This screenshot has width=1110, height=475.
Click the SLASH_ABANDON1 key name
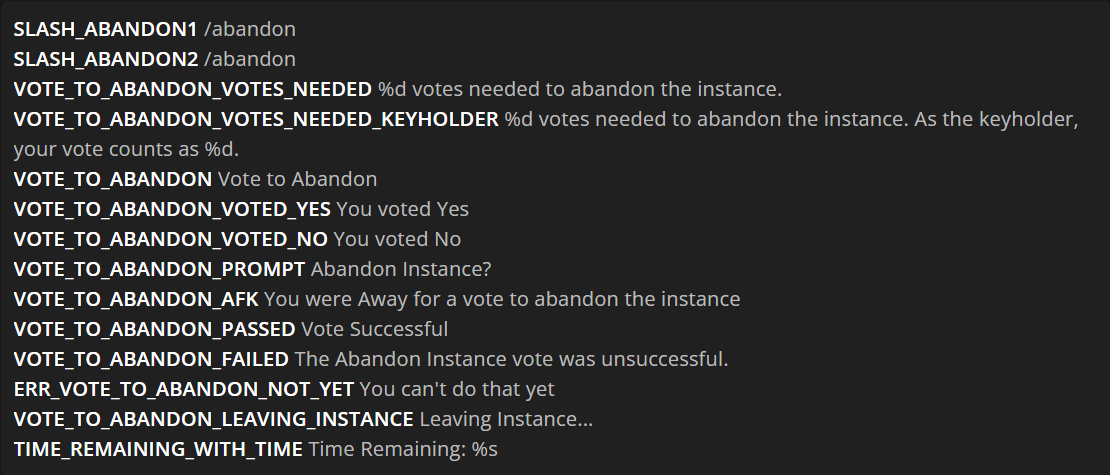click(105, 29)
